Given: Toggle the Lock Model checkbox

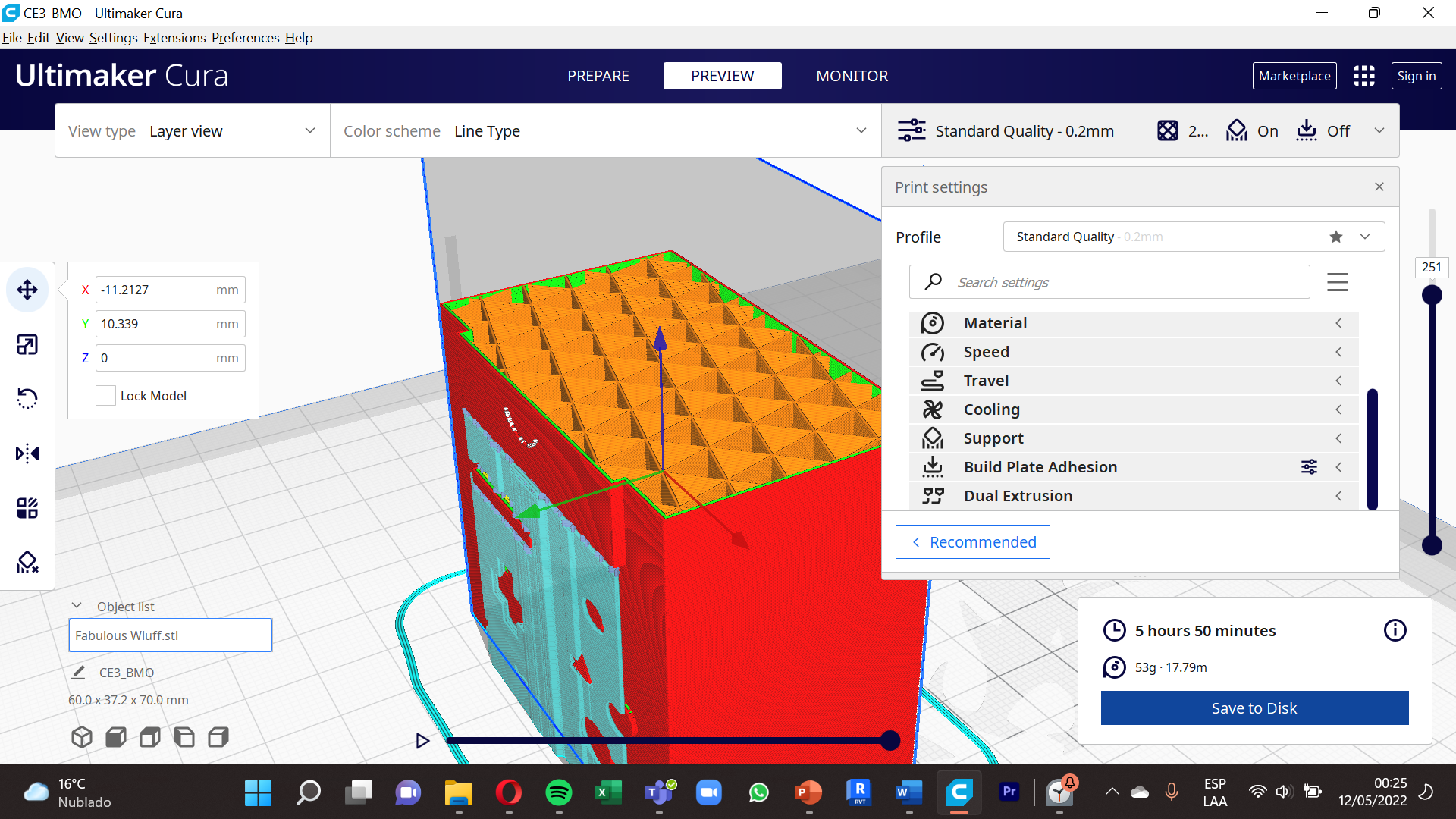Looking at the screenshot, I should (105, 395).
